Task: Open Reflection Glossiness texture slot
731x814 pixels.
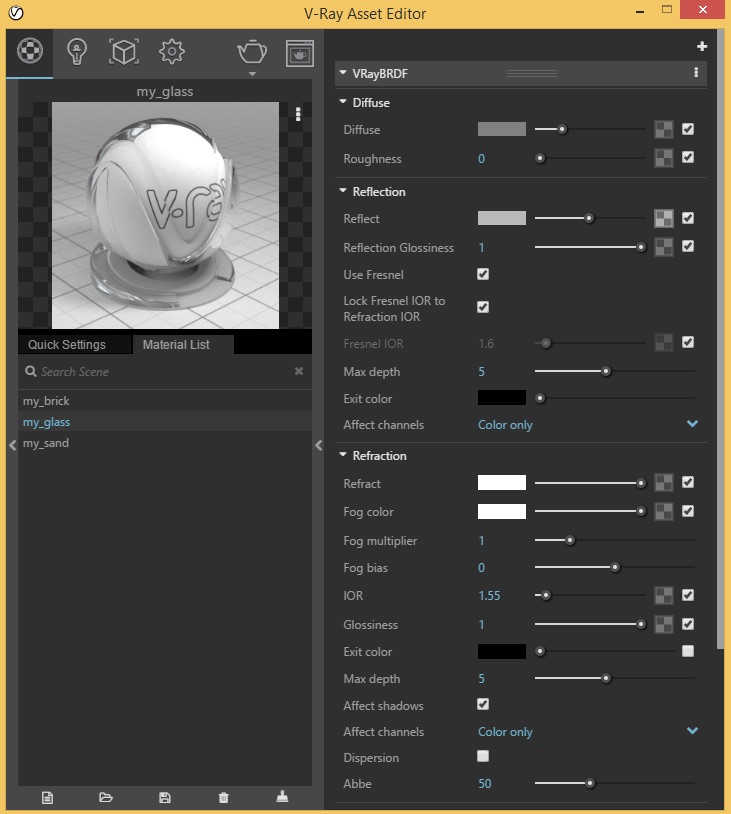Action: (x=664, y=248)
